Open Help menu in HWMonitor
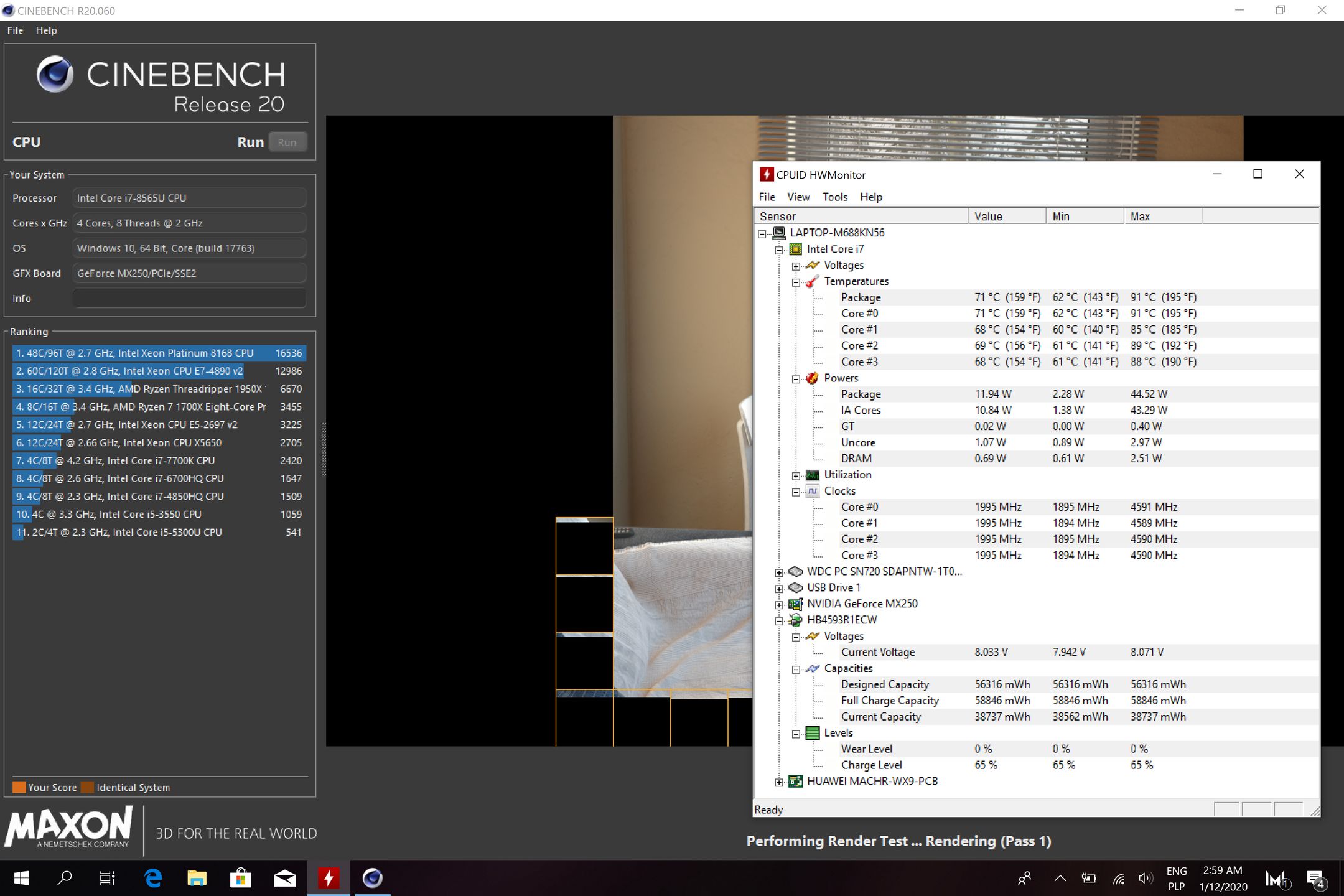Screen dimensions: 1344x896 pyautogui.click(x=871, y=197)
